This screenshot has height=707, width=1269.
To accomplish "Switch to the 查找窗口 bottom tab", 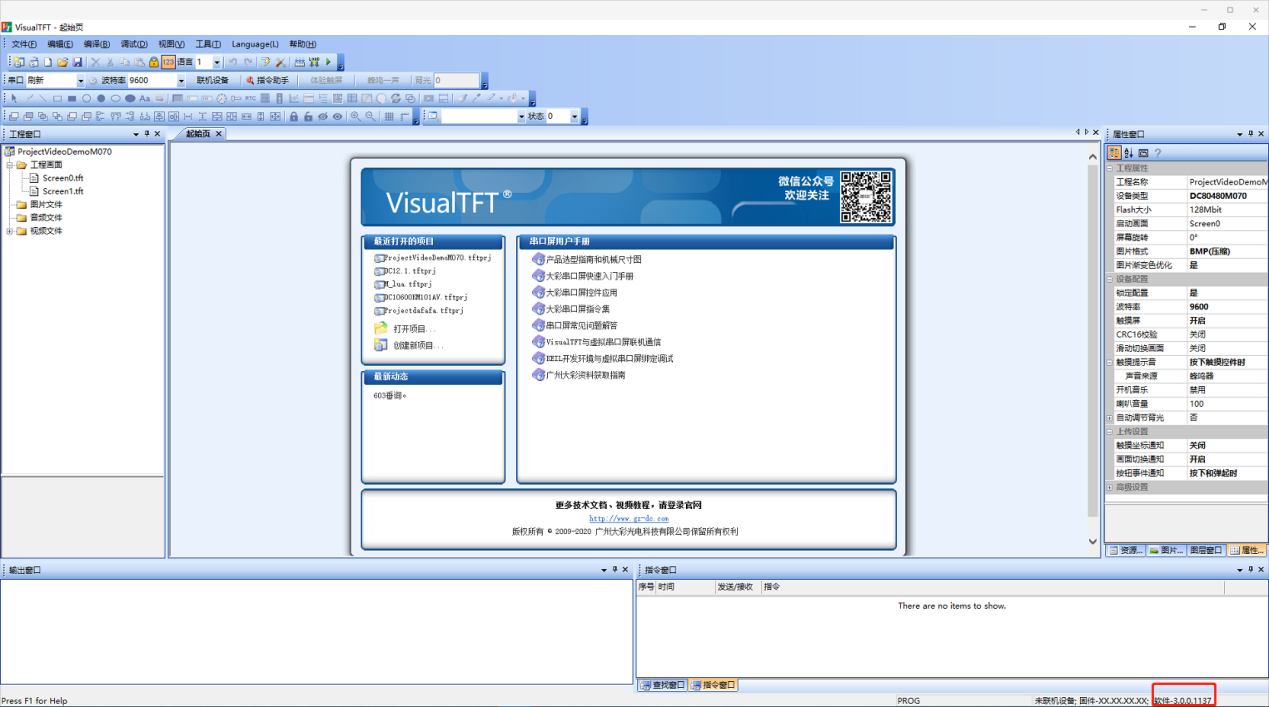I will [662, 685].
